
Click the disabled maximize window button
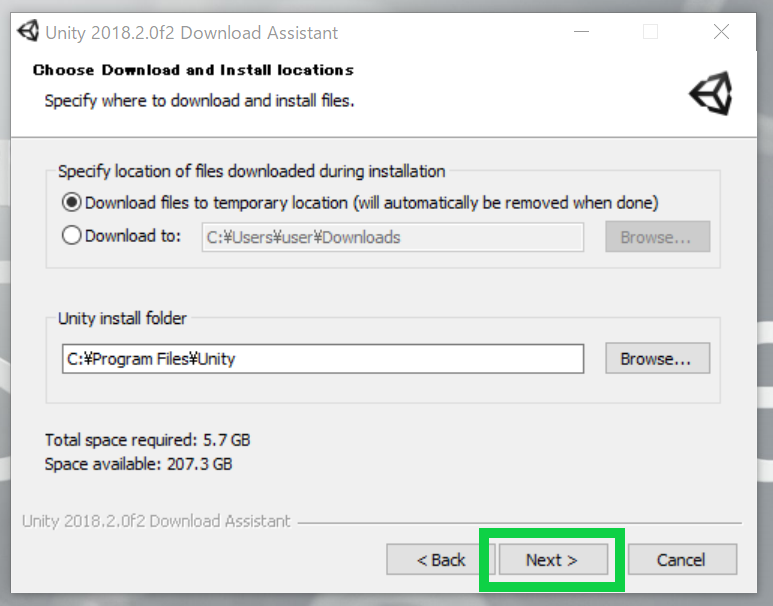click(651, 32)
